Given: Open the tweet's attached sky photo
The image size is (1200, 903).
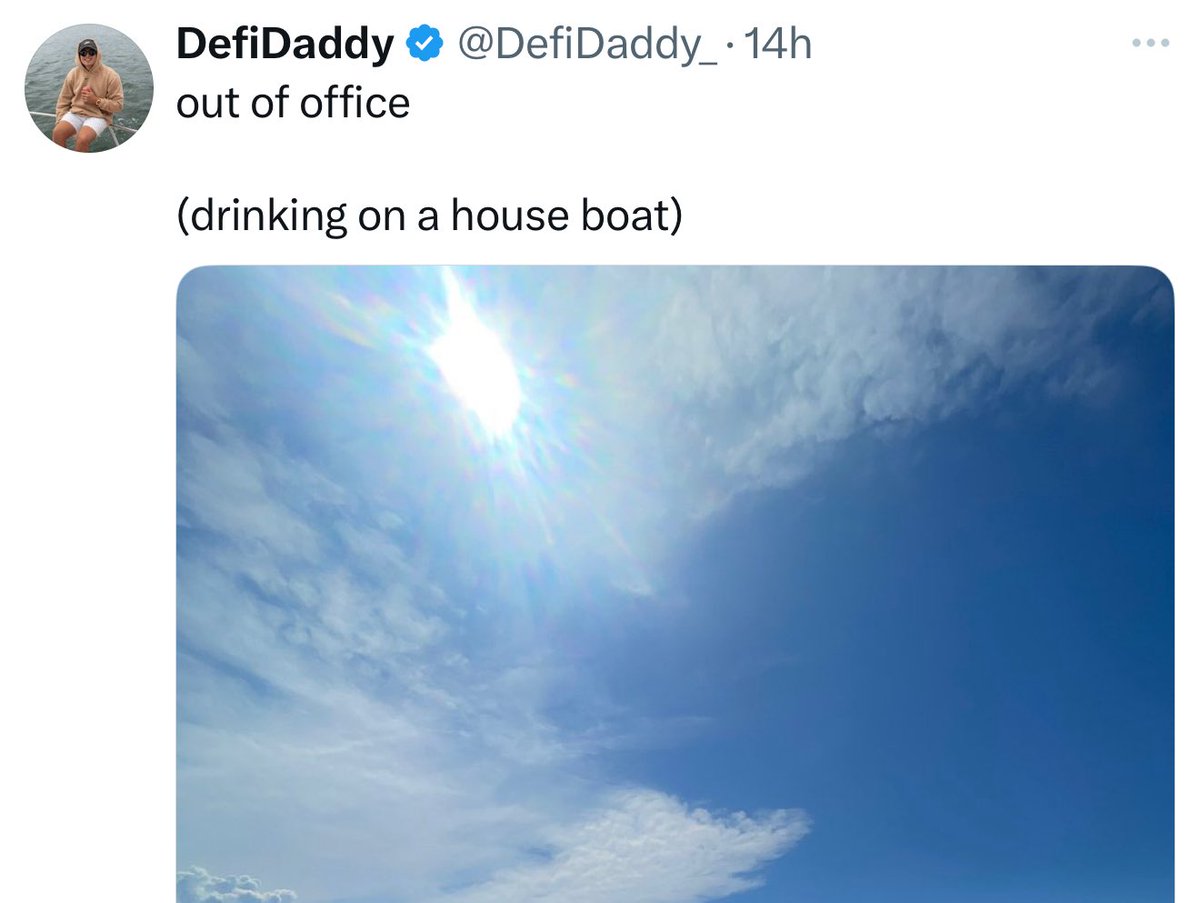Looking at the screenshot, I should (x=675, y=584).
